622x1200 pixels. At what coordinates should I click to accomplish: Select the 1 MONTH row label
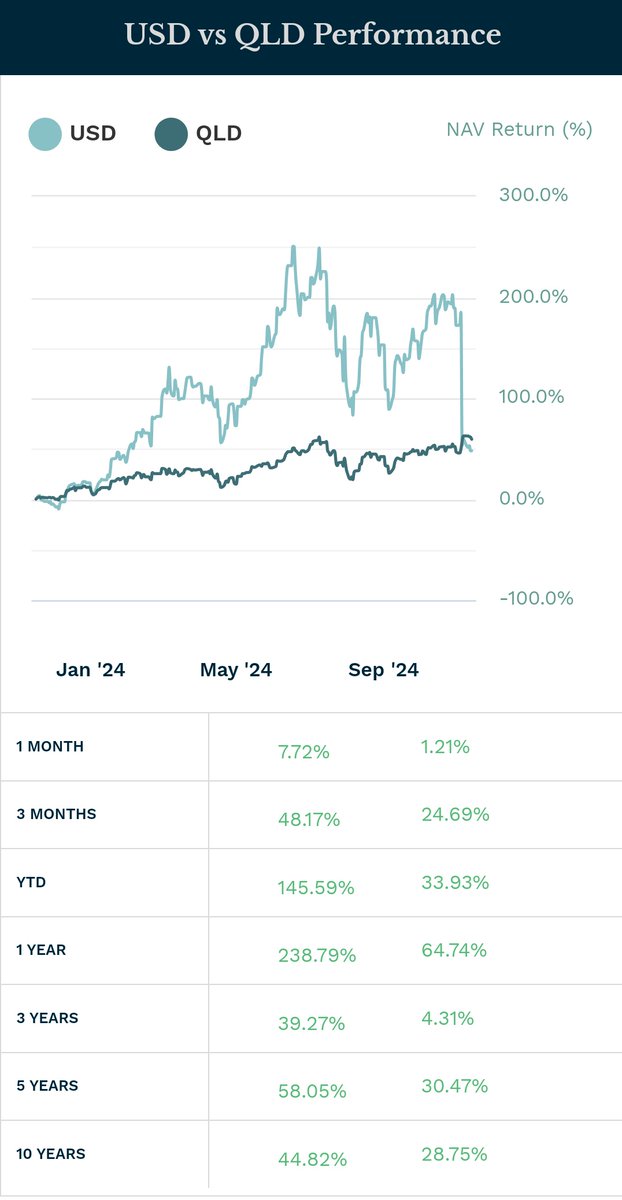click(50, 746)
